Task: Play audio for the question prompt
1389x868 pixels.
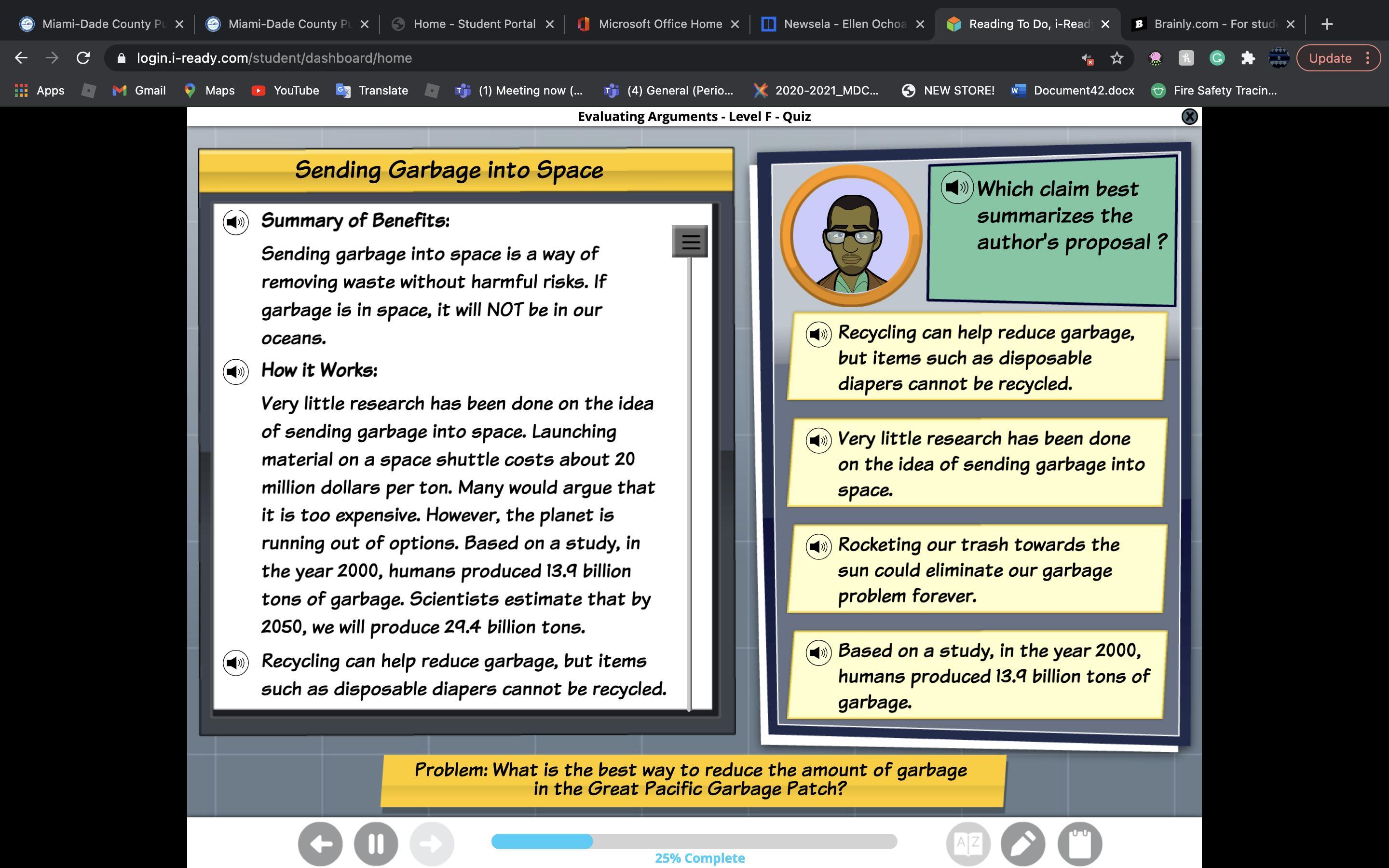Action: pyautogui.click(x=957, y=187)
